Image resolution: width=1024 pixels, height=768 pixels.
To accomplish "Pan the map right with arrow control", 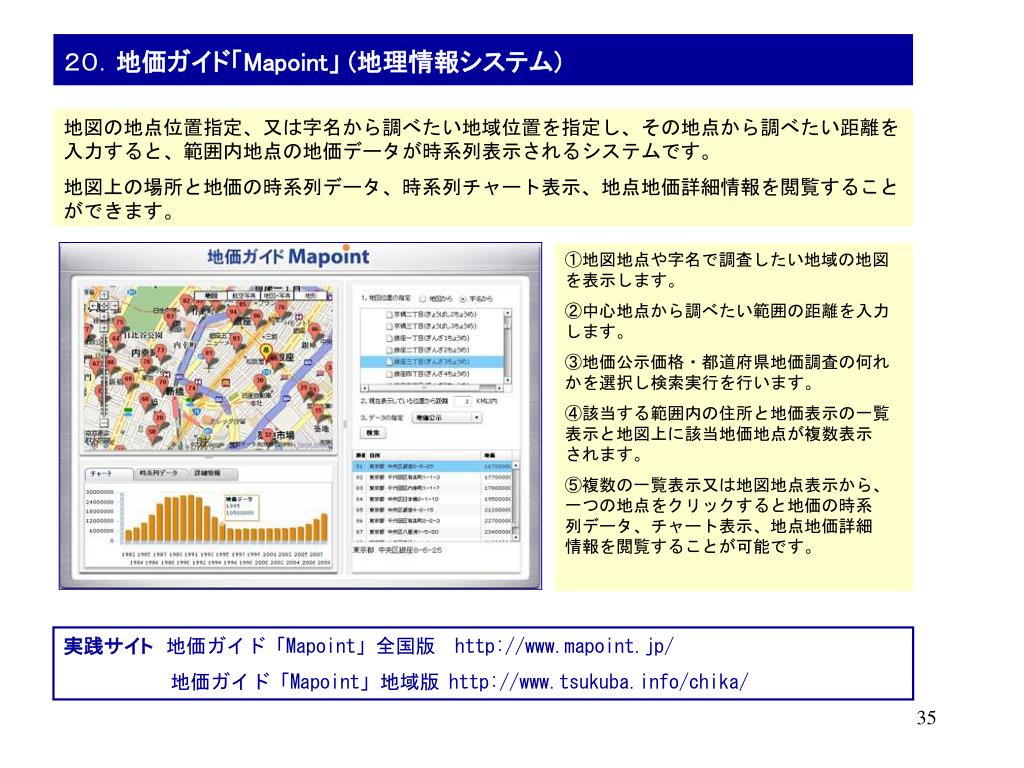I will 114,306.
